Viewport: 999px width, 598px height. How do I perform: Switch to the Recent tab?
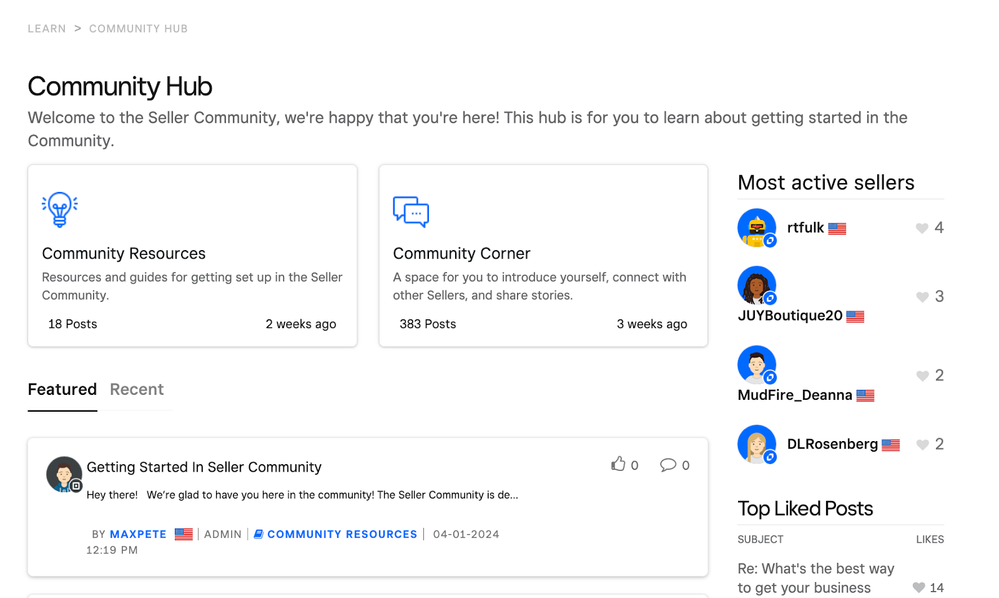point(136,389)
